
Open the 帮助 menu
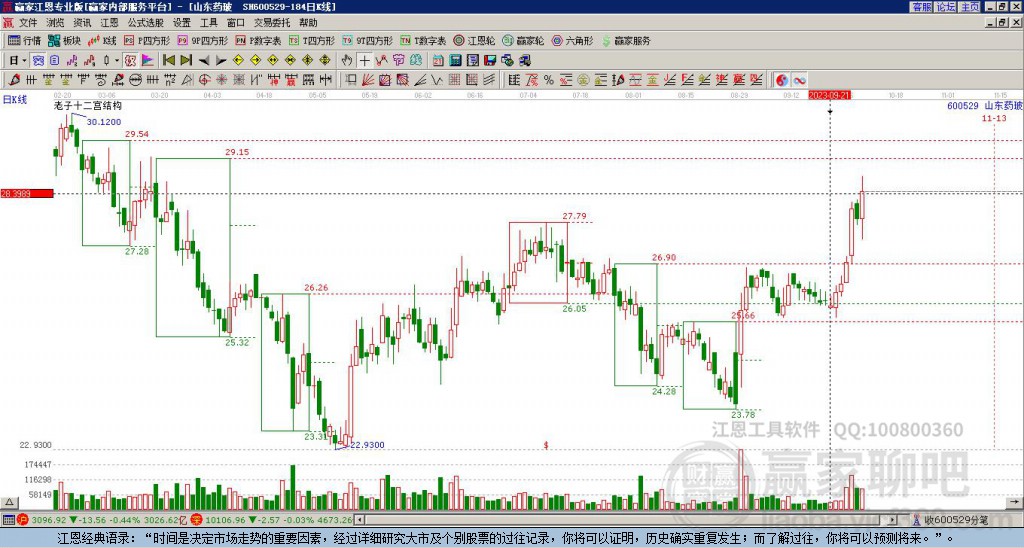click(x=308, y=23)
